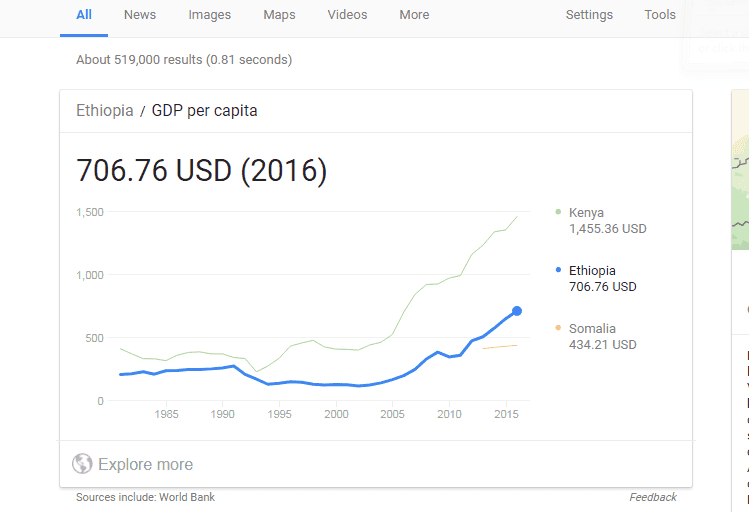Click the Explore more link
This screenshot has height=512, width=749.
(x=145, y=464)
